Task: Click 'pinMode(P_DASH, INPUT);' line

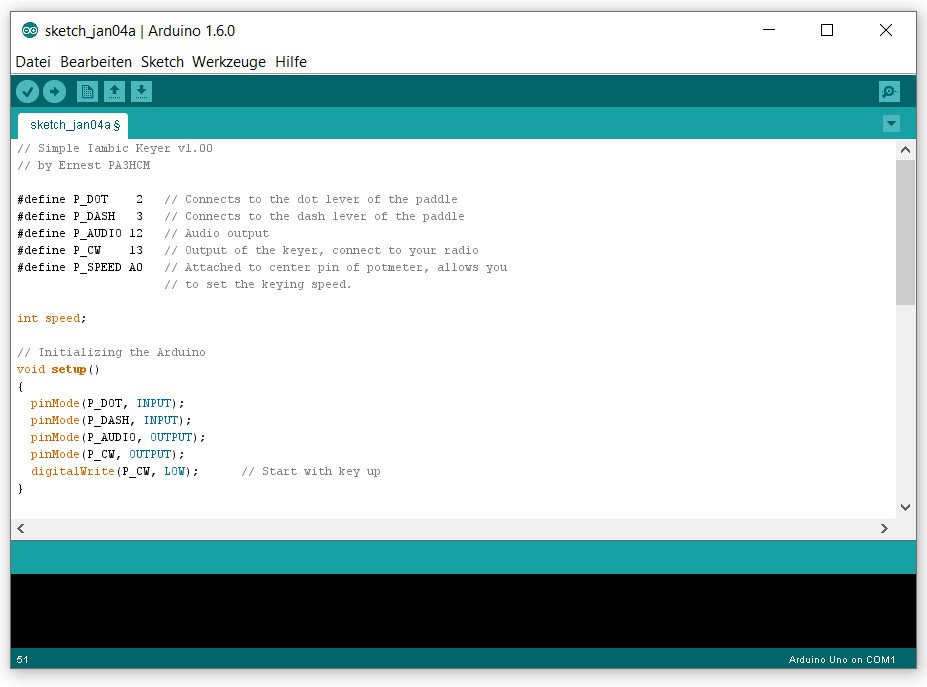Action: pyautogui.click(x=111, y=420)
